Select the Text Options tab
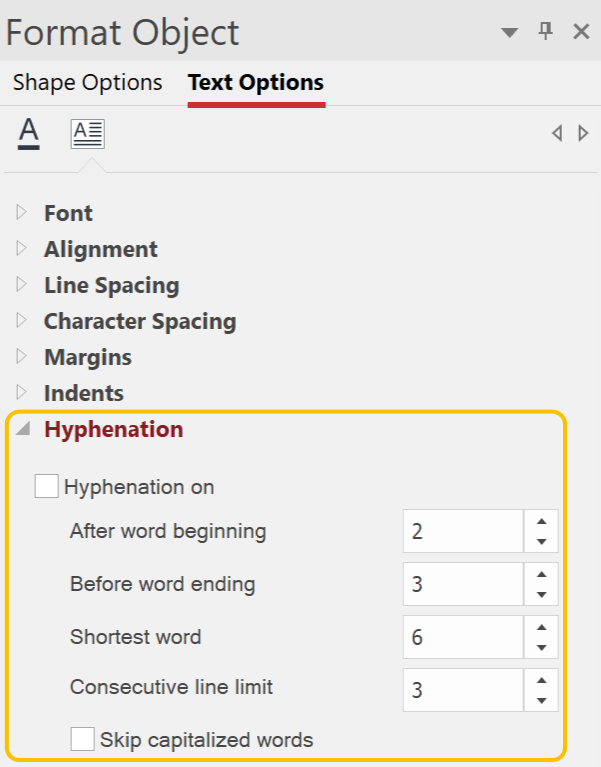 click(256, 82)
